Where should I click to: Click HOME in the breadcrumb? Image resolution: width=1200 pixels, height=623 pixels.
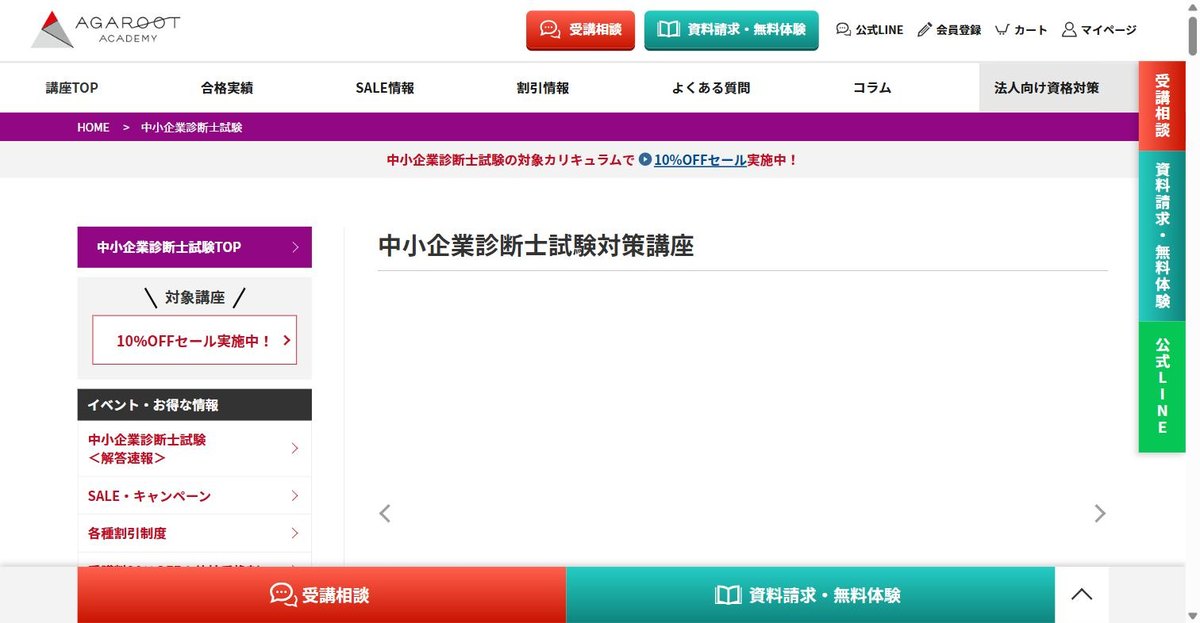click(93, 127)
